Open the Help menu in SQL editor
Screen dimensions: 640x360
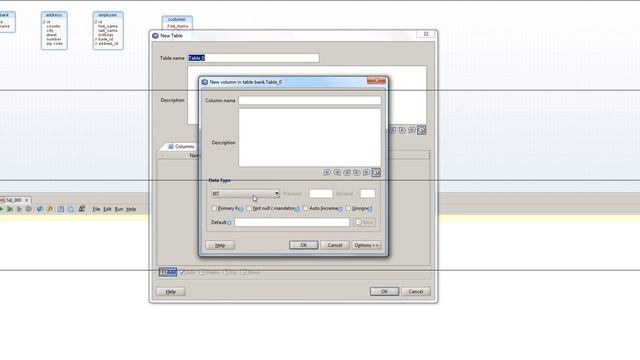131,209
